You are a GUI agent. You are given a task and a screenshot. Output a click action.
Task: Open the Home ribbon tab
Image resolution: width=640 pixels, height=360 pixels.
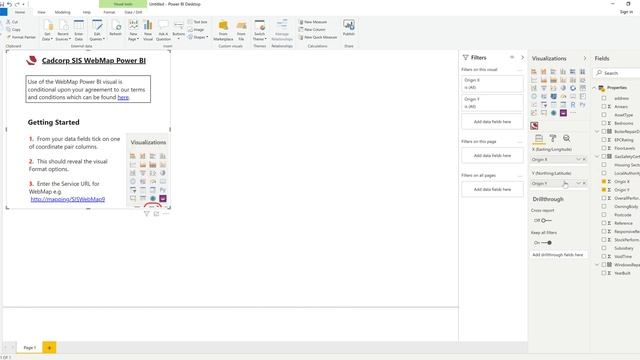20,12
